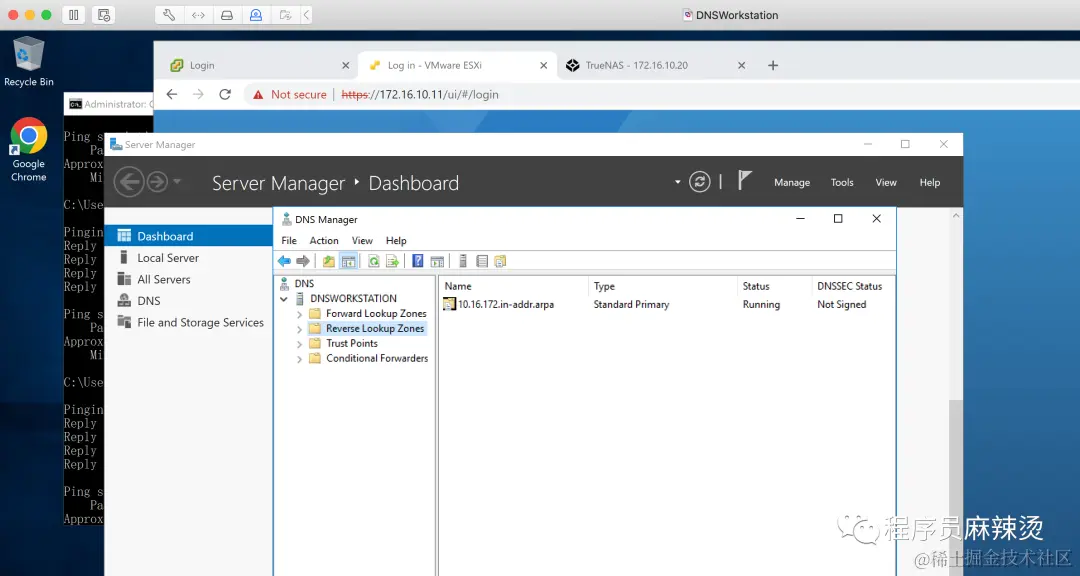Click the Refresh icon in DNS Manager toolbar
The height and width of the screenshot is (576, 1080).
click(373, 261)
